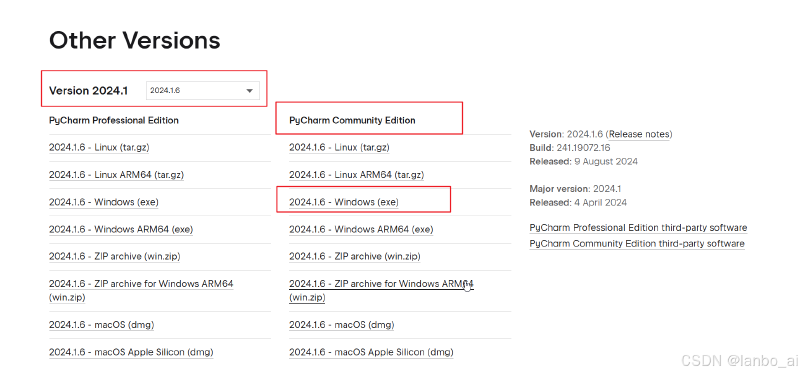Click PyCharm Community Edition column heading
This screenshot has height=374, width=800.
click(352, 120)
